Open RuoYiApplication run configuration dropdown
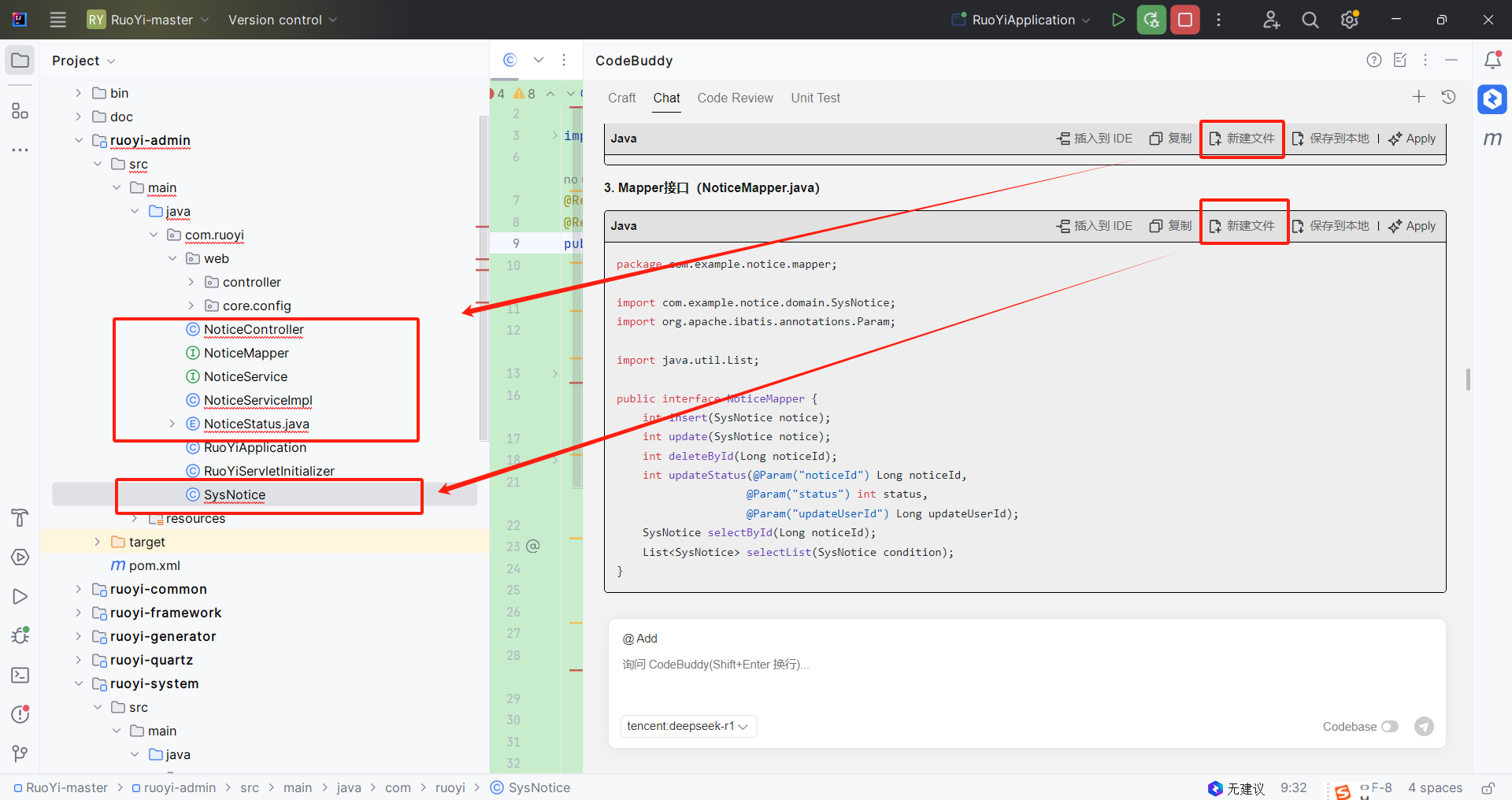The image size is (1512, 800). click(x=1021, y=20)
